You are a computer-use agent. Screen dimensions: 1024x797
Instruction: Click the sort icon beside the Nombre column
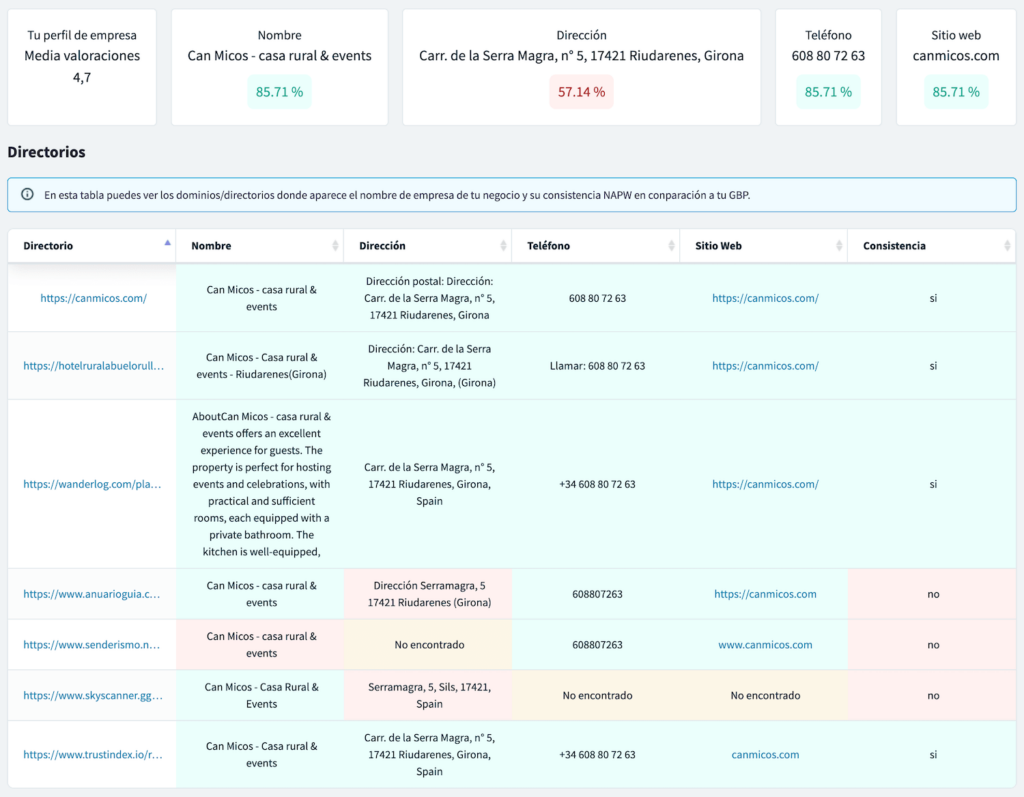pyautogui.click(x=335, y=245)
